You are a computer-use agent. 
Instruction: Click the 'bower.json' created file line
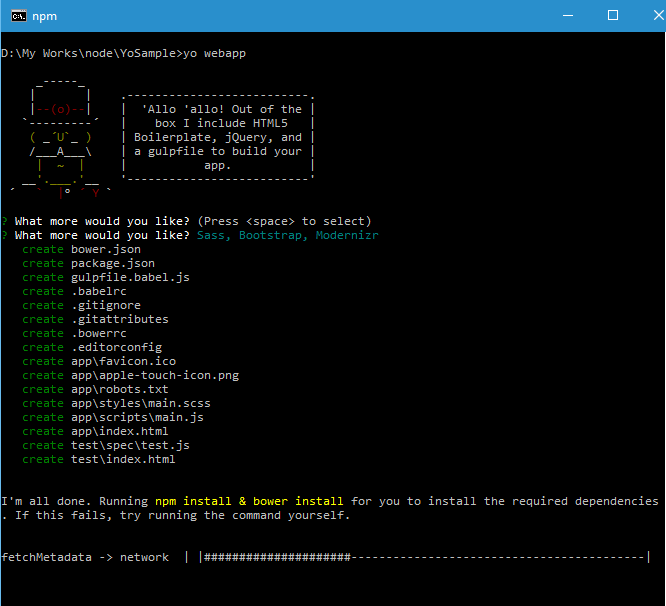pos(105,249)
